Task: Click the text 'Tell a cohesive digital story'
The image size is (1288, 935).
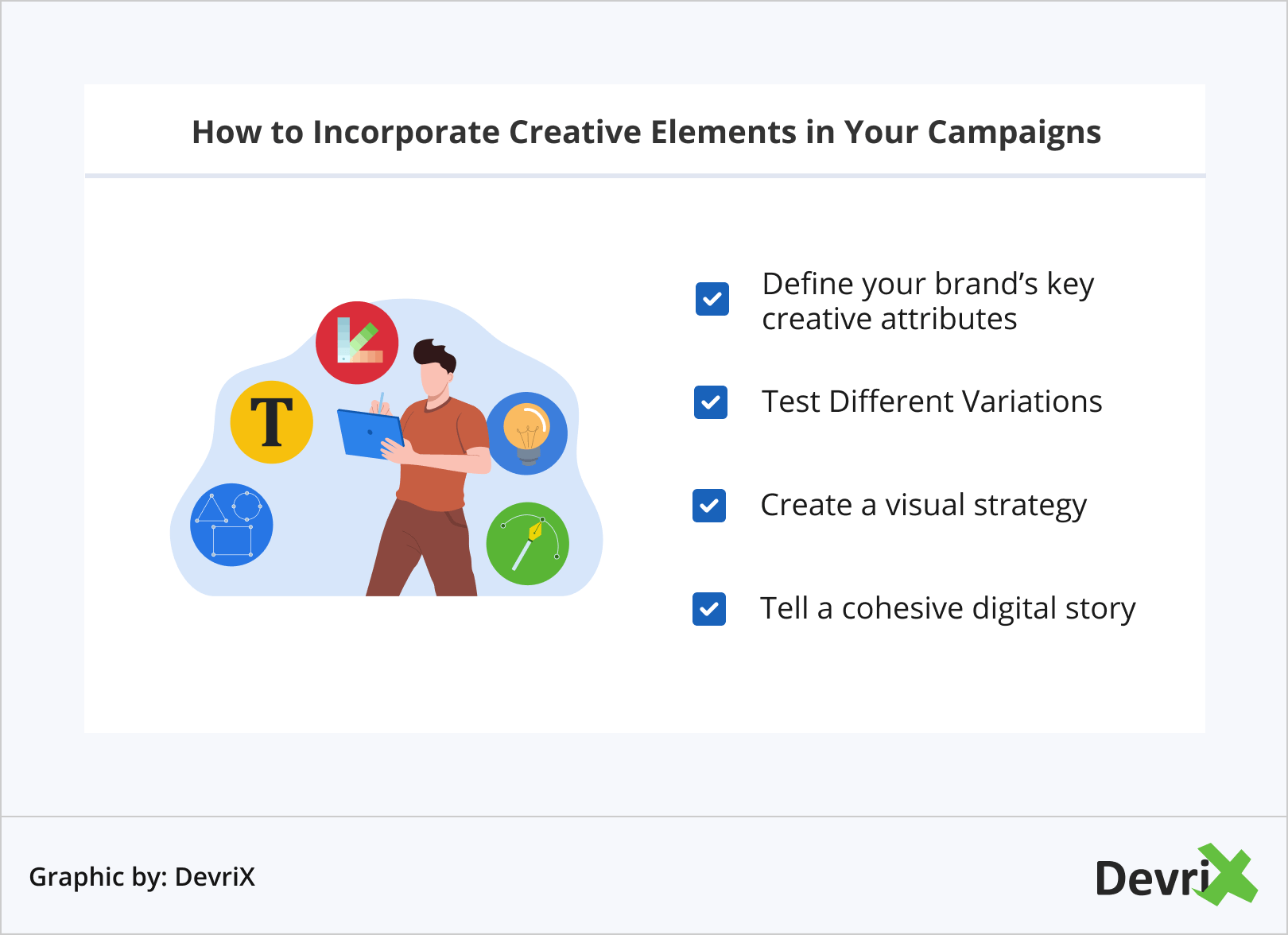Action: (948, 609)
